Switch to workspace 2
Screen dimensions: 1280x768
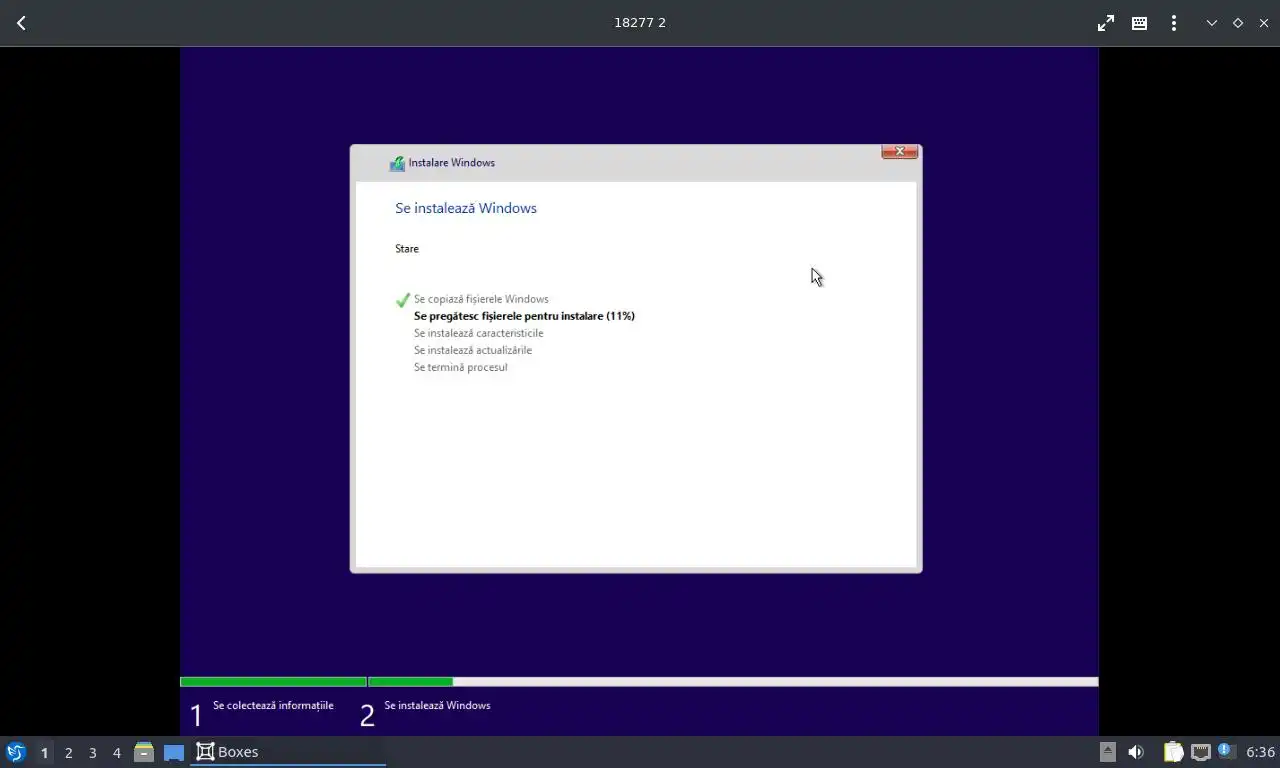68,752
